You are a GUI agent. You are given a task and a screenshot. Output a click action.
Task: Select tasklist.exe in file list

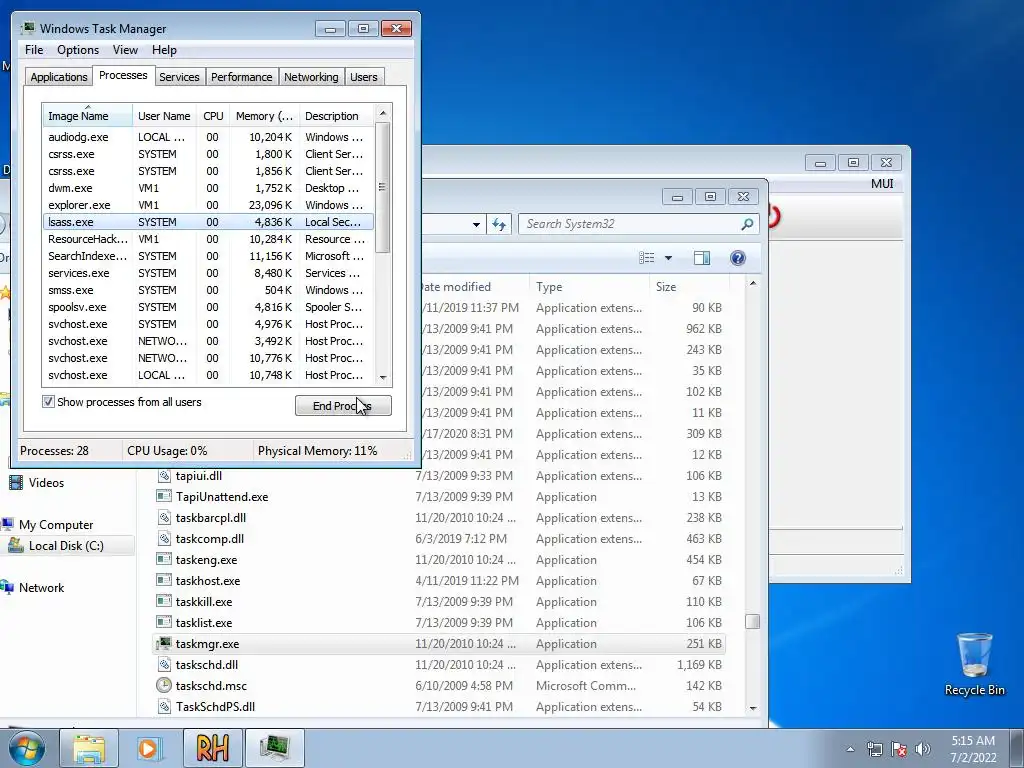(x=439, y=622)
